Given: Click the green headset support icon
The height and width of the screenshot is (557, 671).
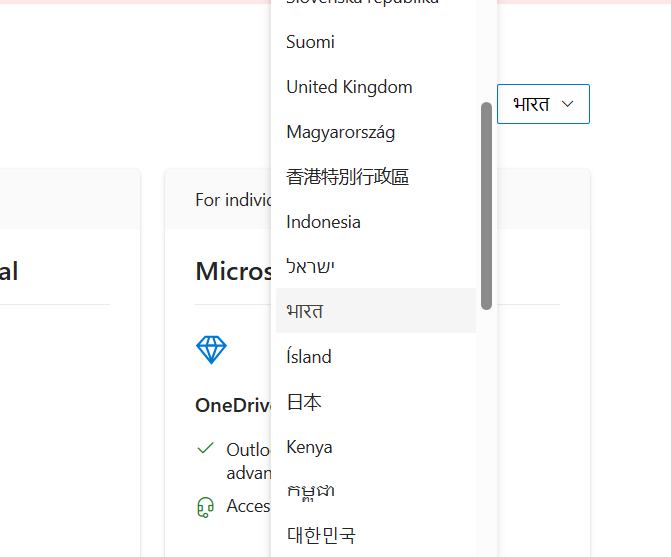Looking at the screenshot, I should [x=205, y=507].
